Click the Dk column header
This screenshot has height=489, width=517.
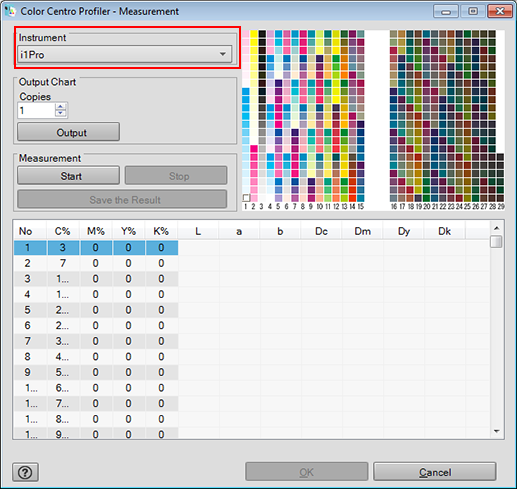444,231
